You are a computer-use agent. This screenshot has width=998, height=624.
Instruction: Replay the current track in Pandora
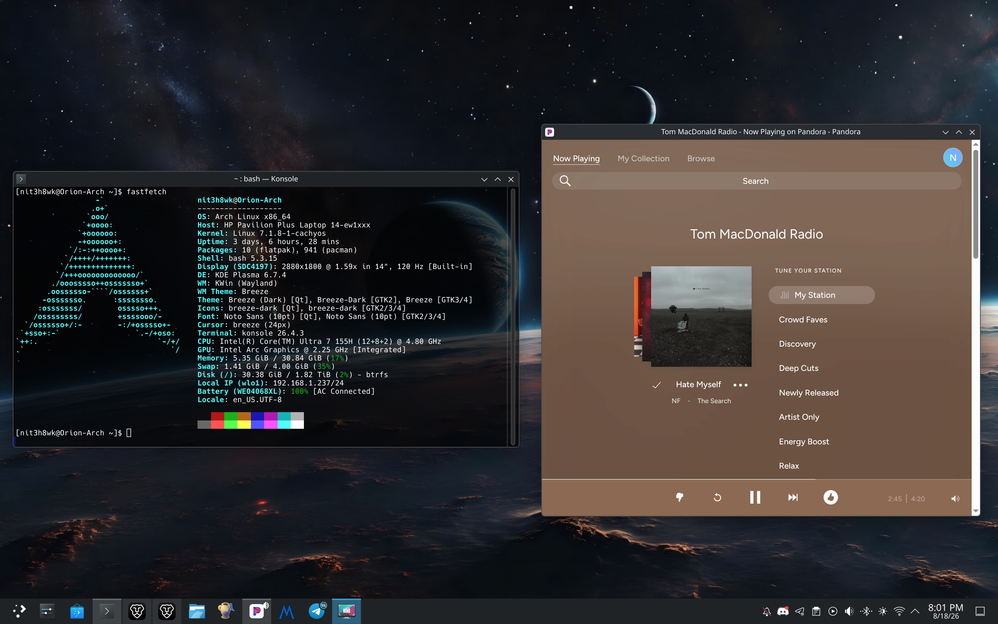coord(717,497)
